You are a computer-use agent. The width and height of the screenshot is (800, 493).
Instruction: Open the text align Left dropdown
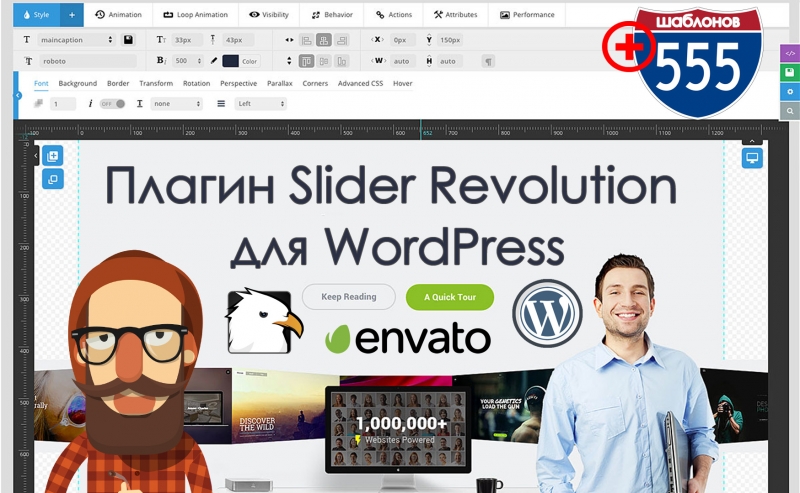(261, 104)
